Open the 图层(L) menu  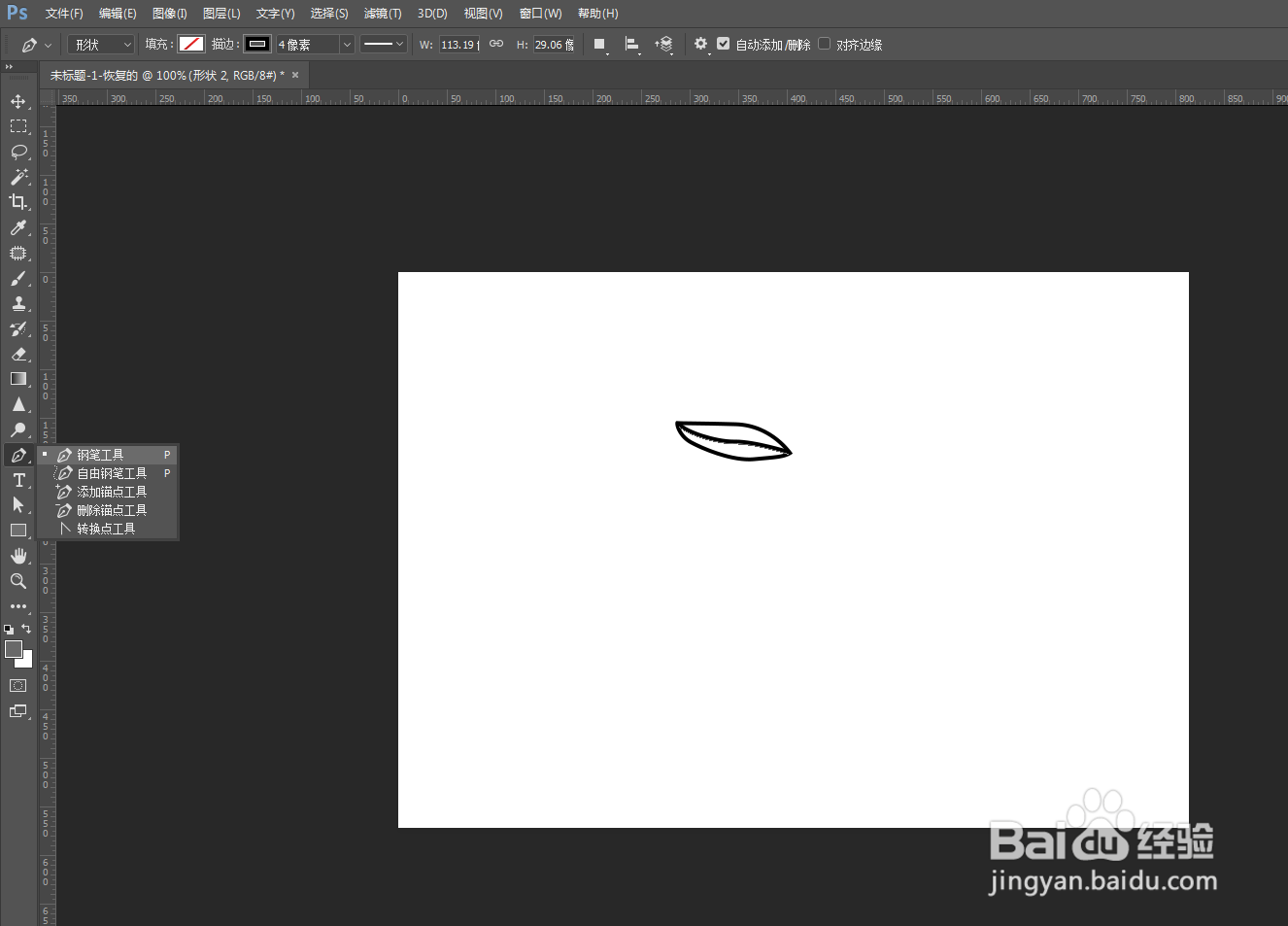[x=221, y=14]
